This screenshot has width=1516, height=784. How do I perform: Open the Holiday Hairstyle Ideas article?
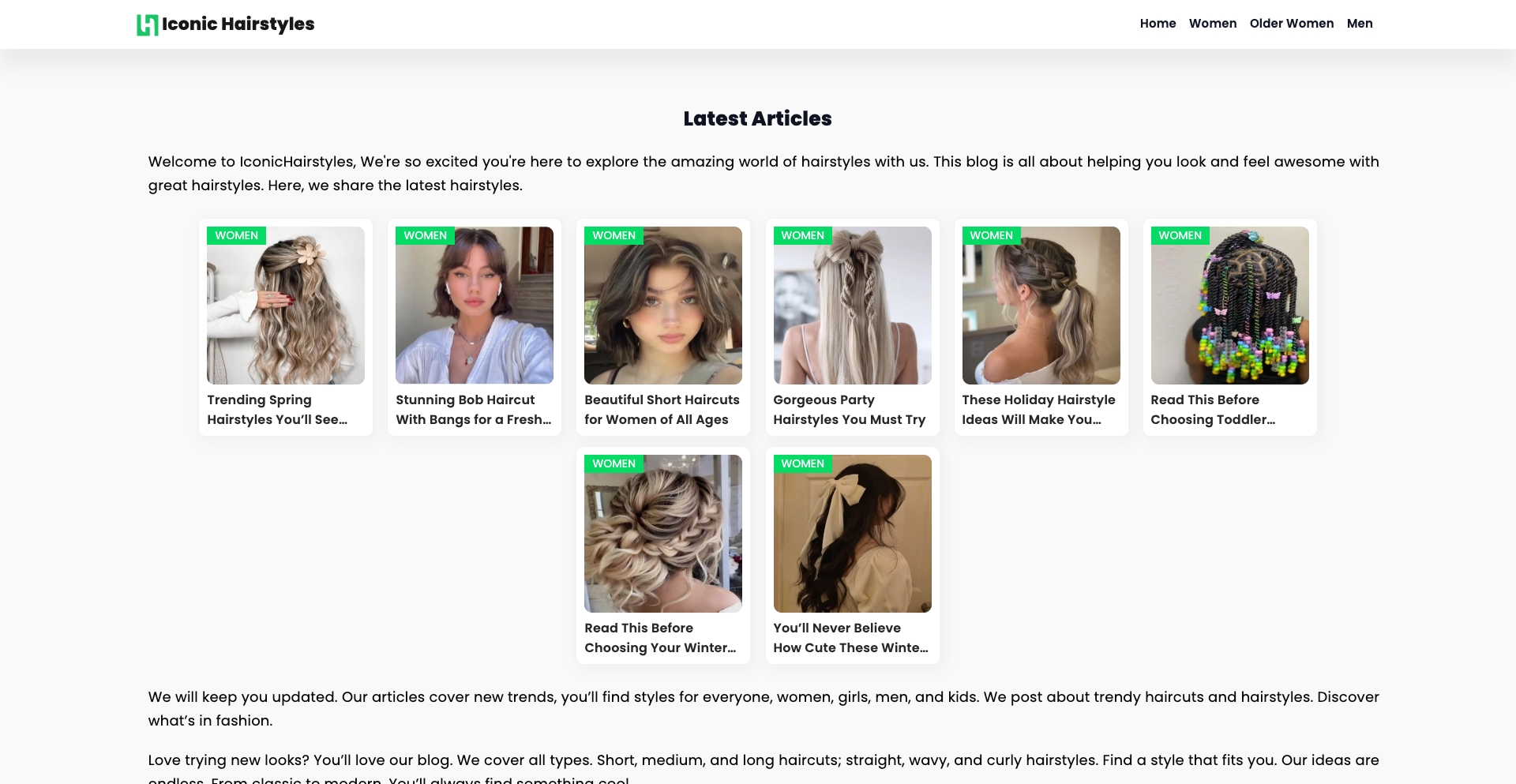click(1038, 410)
